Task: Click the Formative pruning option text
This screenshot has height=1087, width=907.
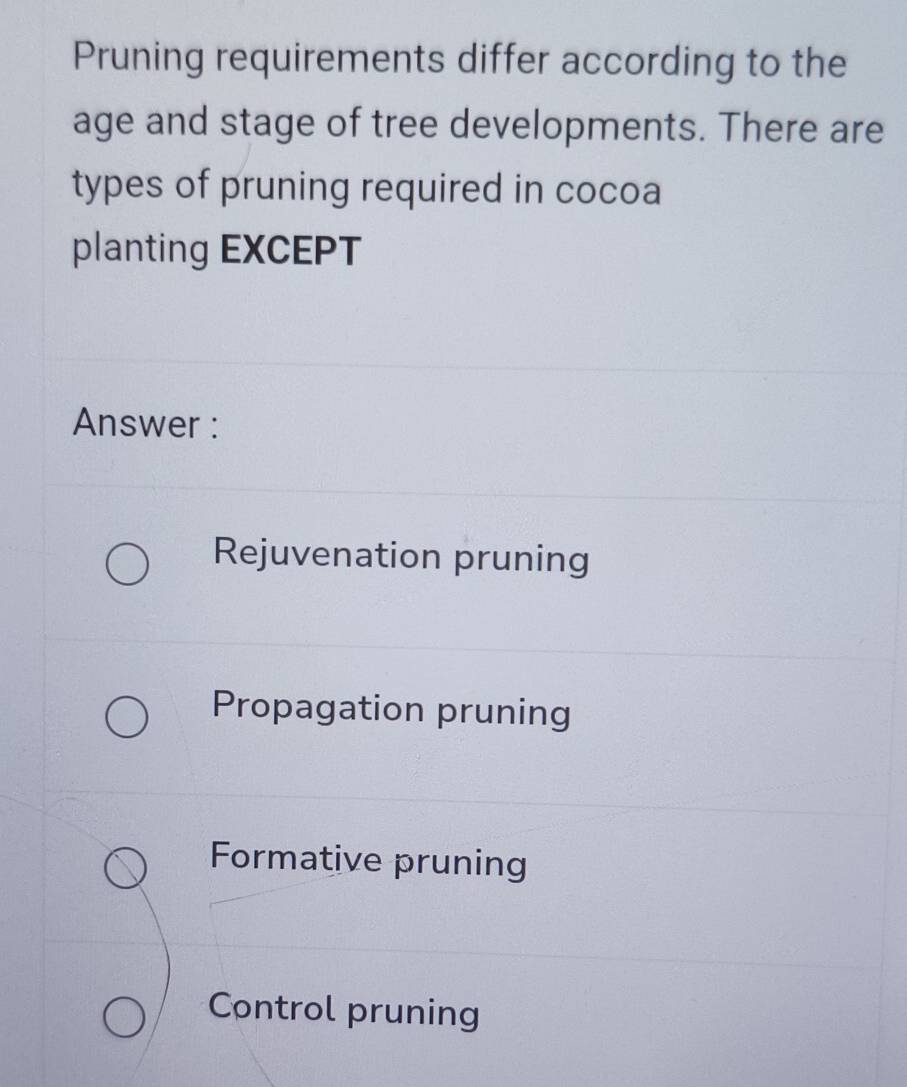Action: (368, 862)
